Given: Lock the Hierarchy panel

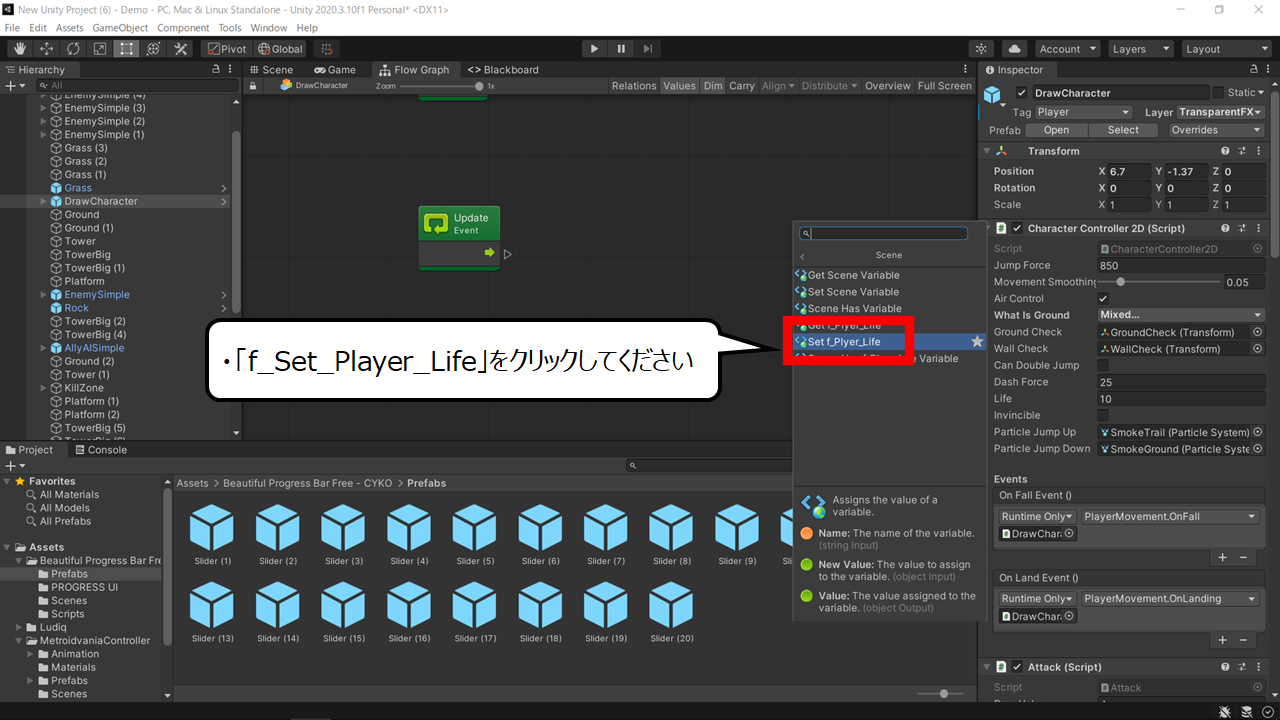Looking at the screenshot, I should [x=216, y=69].
